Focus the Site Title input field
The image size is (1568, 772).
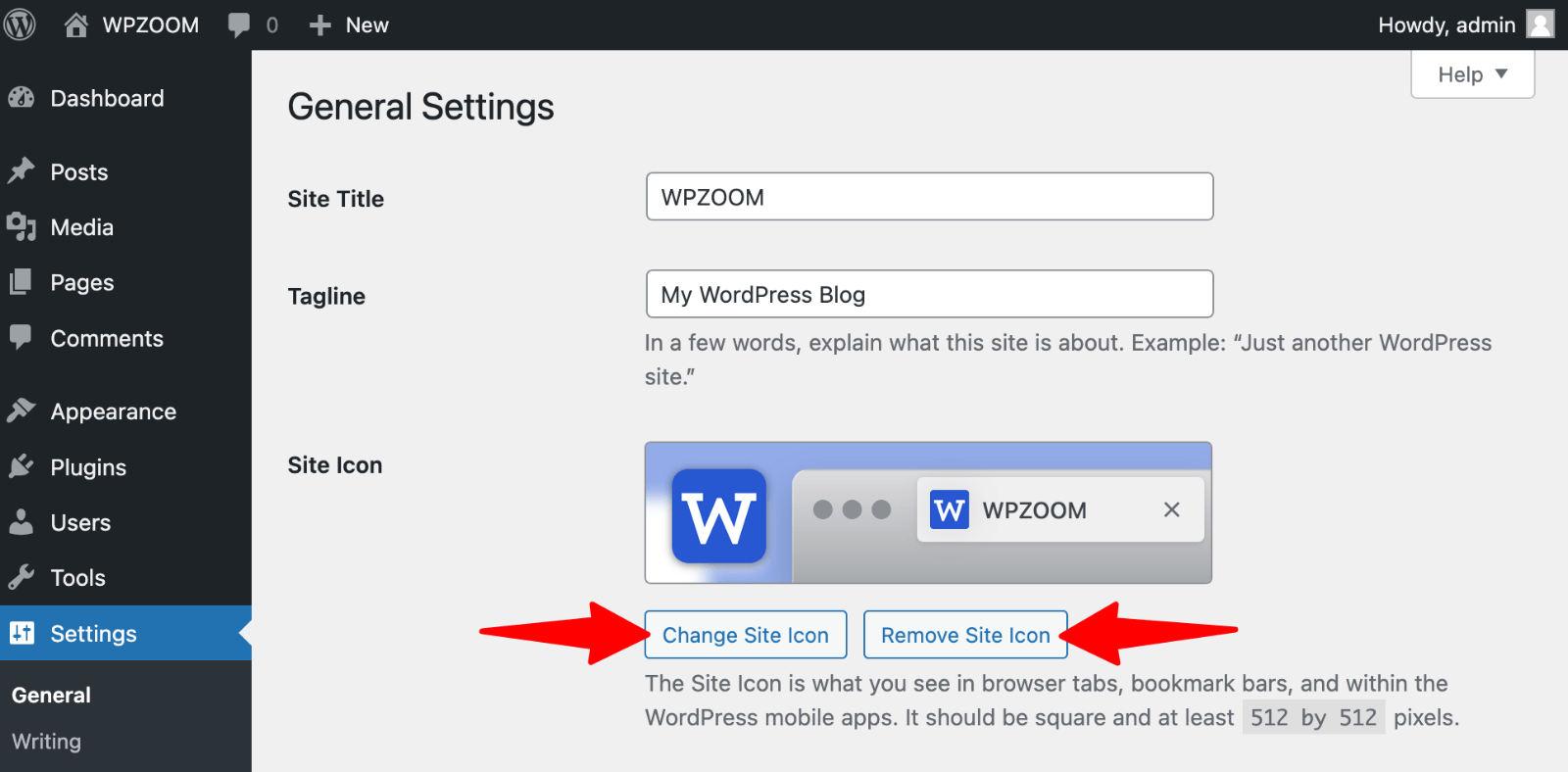point(929,197)
